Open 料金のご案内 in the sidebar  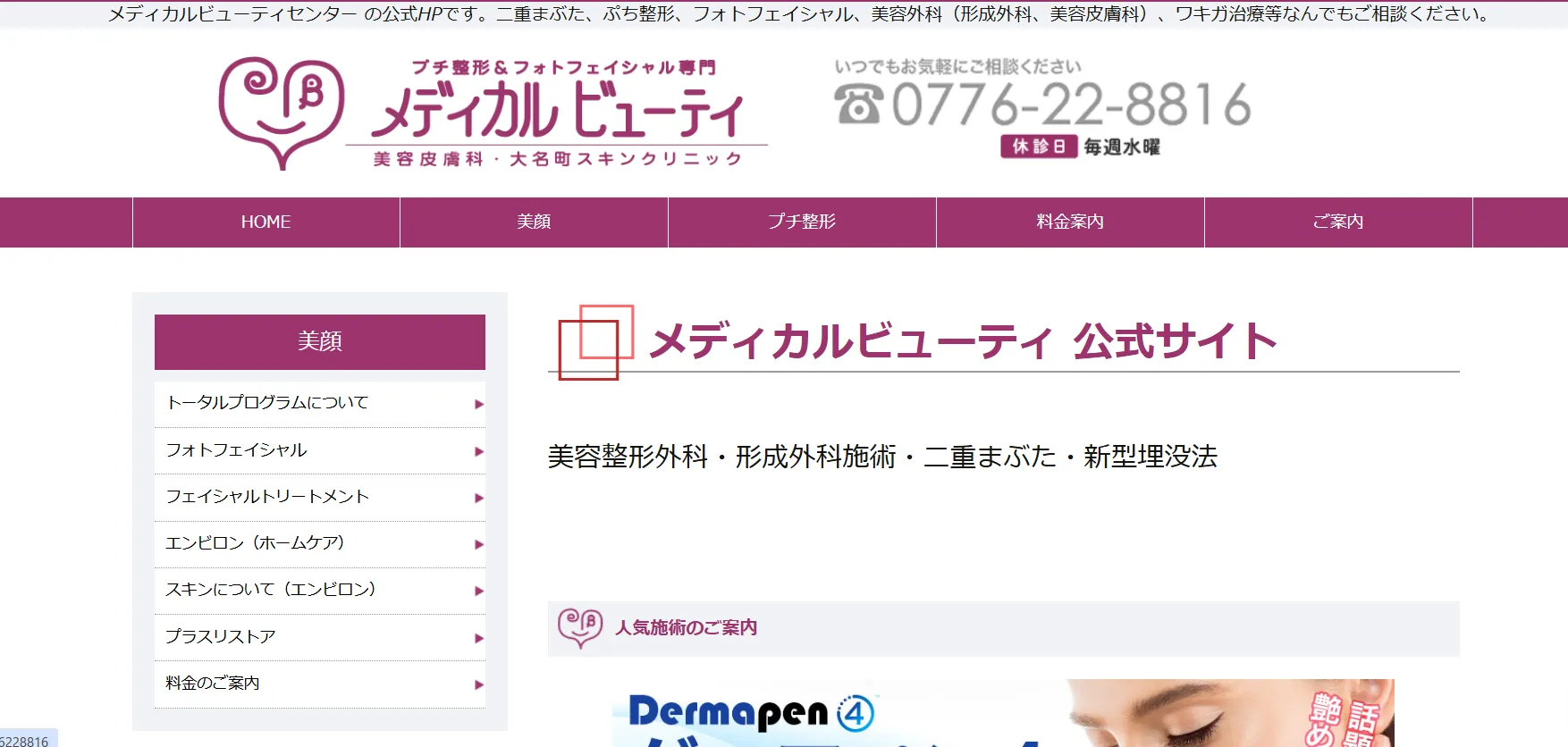pos(213,684)
